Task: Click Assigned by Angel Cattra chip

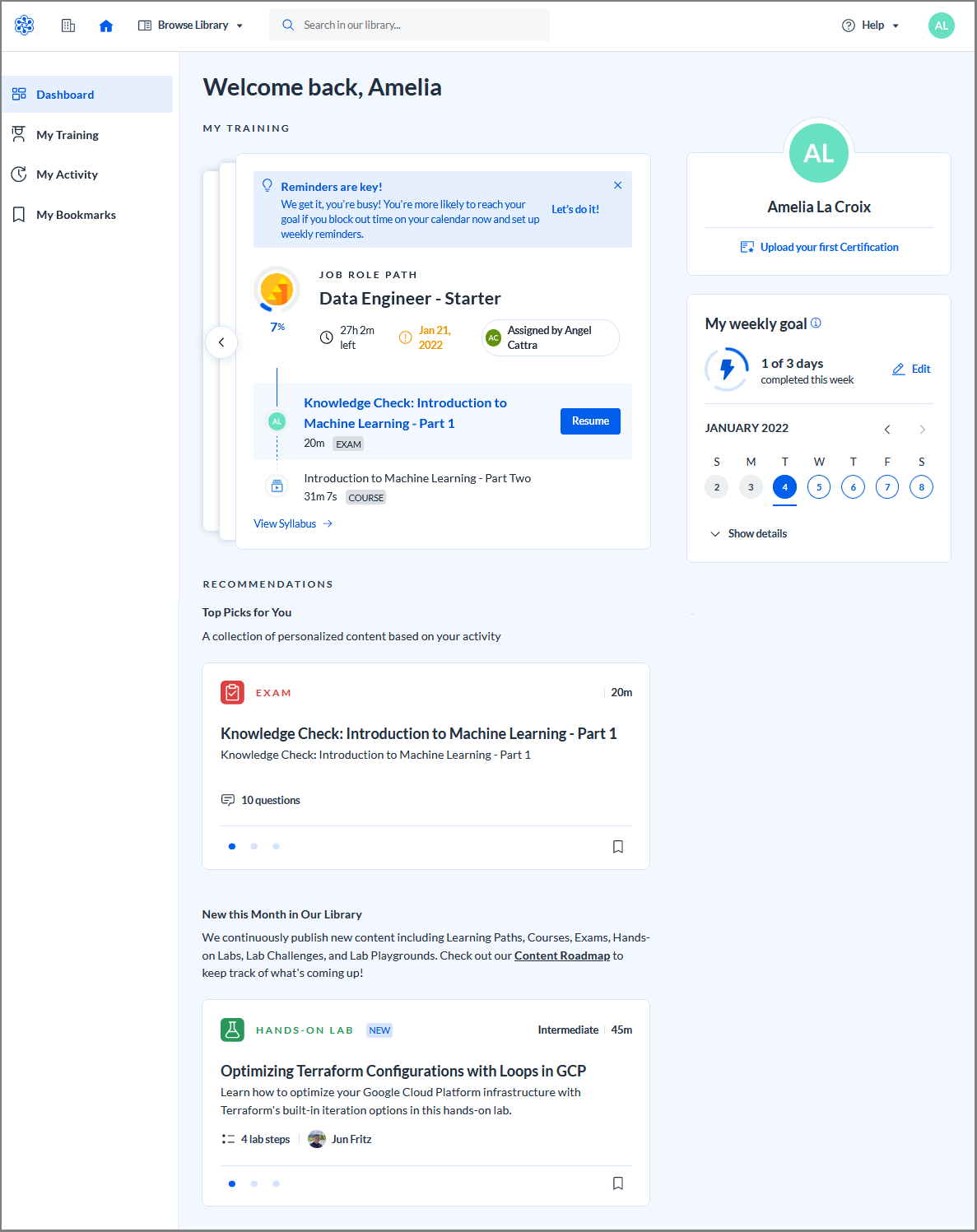Action: [x=551, y=337]
